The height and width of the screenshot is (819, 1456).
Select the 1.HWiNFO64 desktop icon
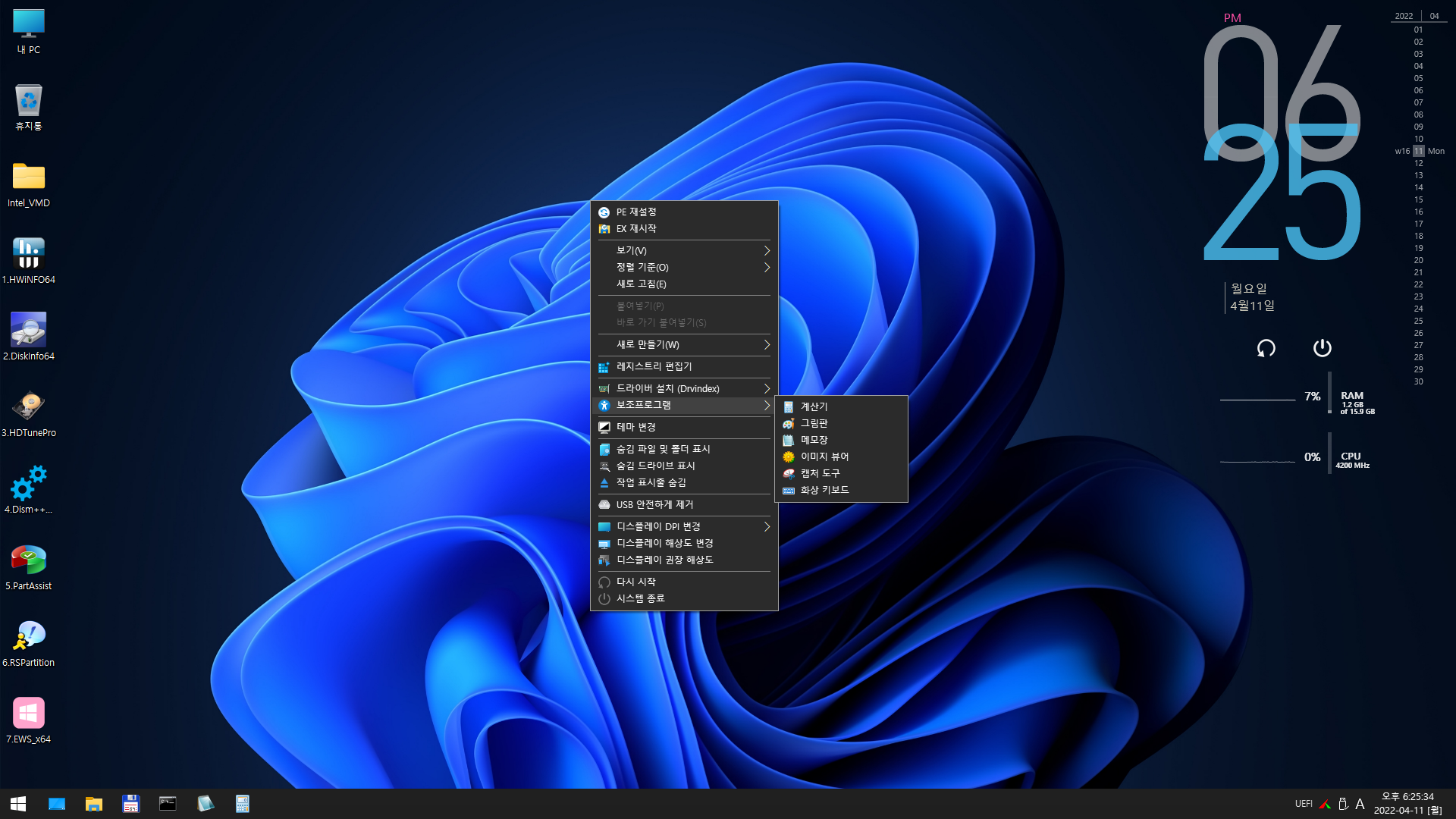click(x=29, y=261)
